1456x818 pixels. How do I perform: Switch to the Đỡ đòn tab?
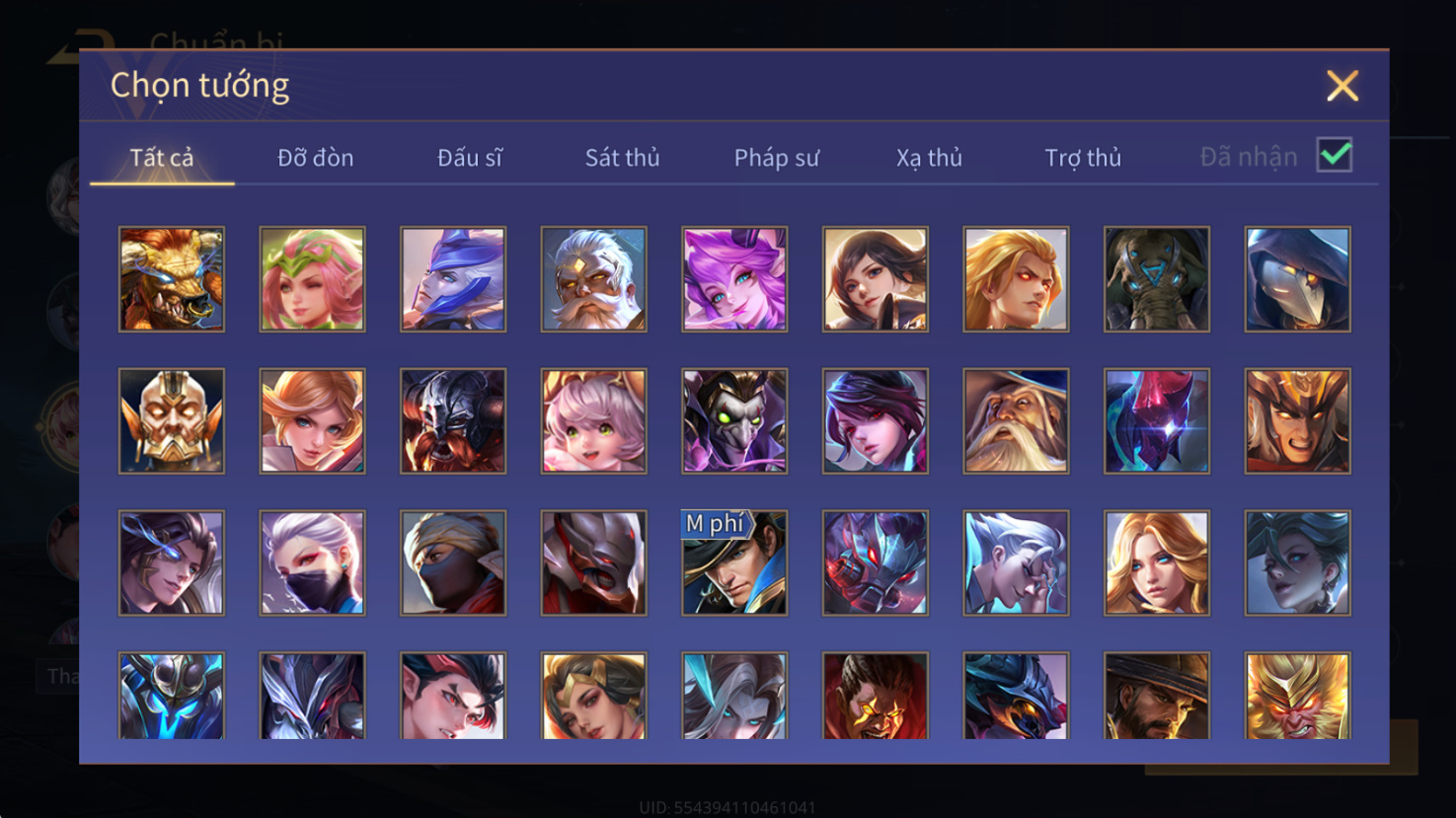(315, 158)
